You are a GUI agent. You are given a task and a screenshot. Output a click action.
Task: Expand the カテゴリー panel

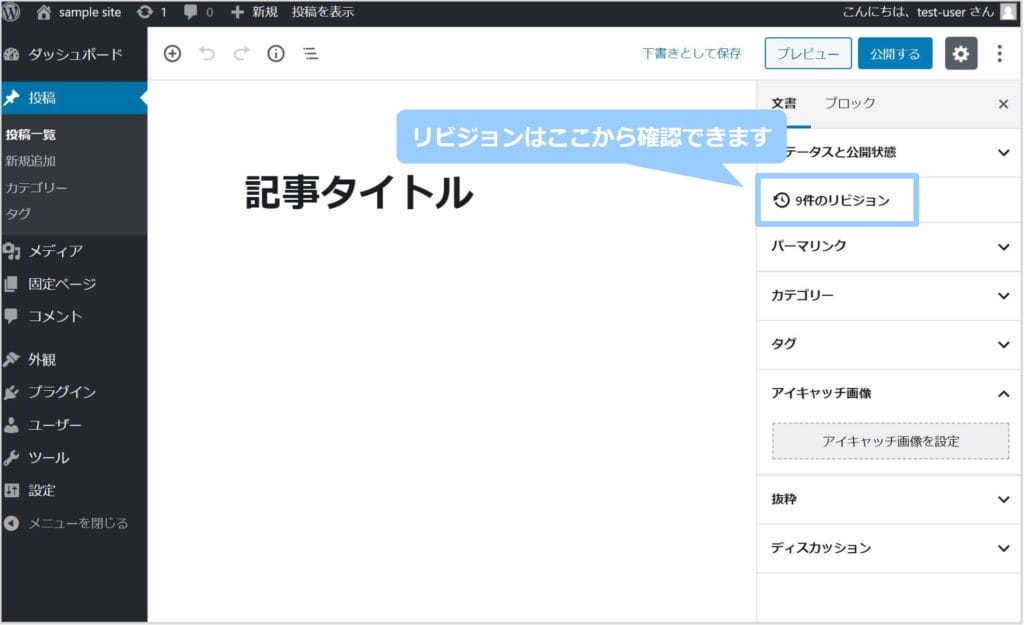886,295
